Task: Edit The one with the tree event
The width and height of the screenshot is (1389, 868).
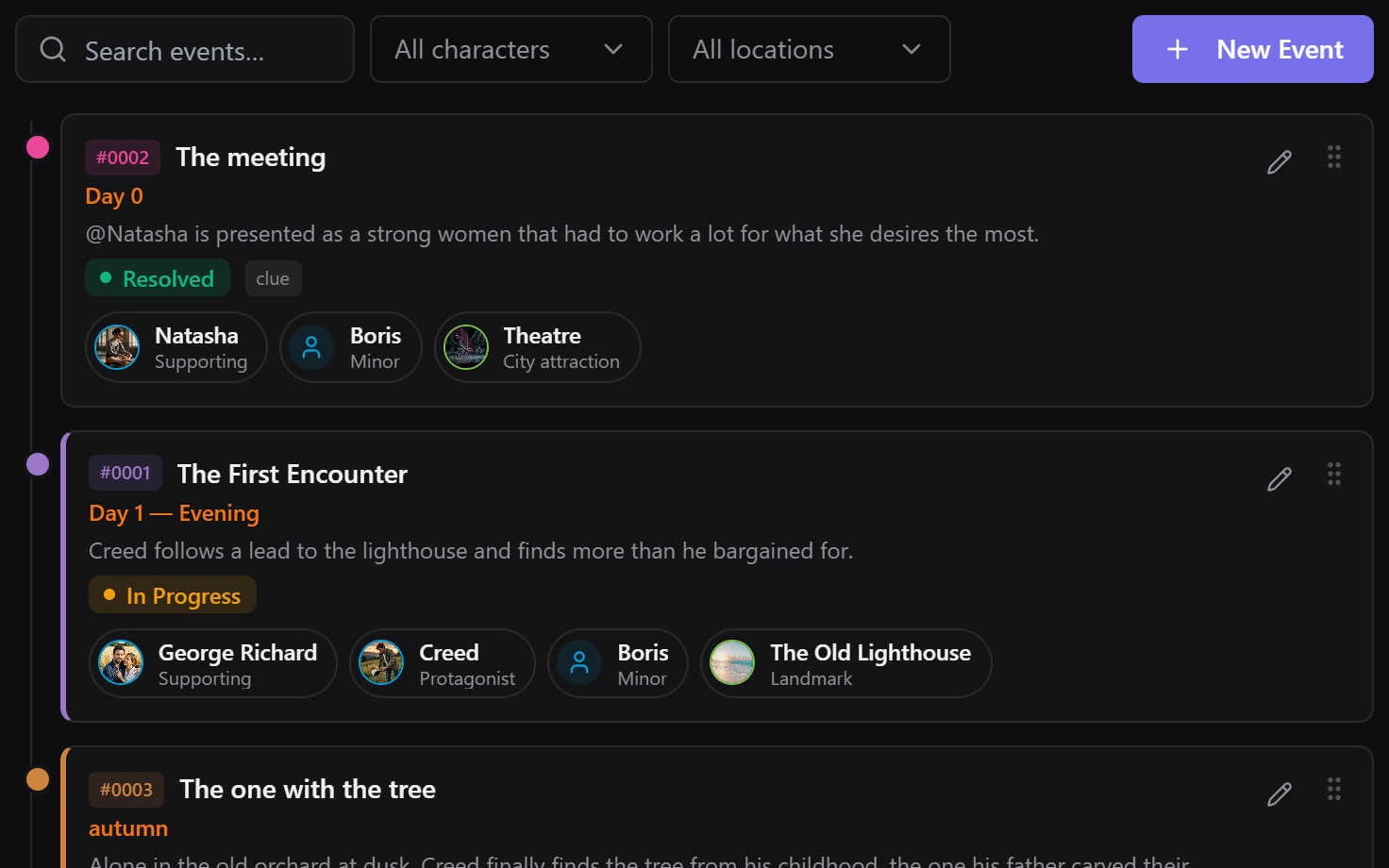Action: [x=1279, y=794]
